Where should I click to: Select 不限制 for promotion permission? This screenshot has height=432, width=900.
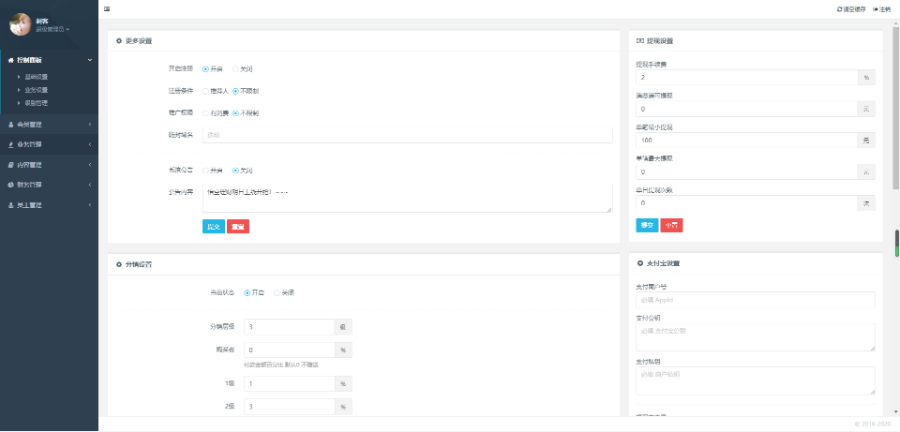tap(235, 113)
